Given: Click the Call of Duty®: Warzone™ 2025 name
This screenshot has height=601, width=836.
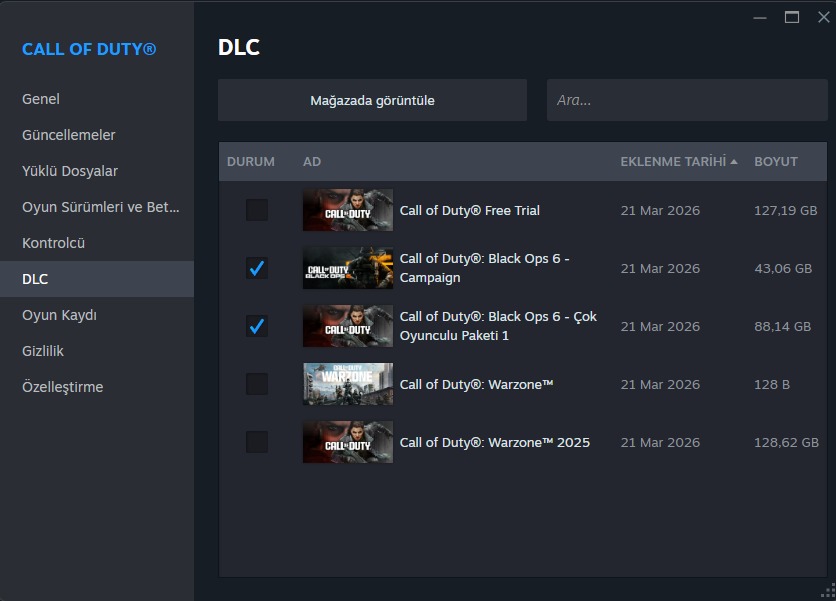Looking at the screenshot, I should pos(495,443).
